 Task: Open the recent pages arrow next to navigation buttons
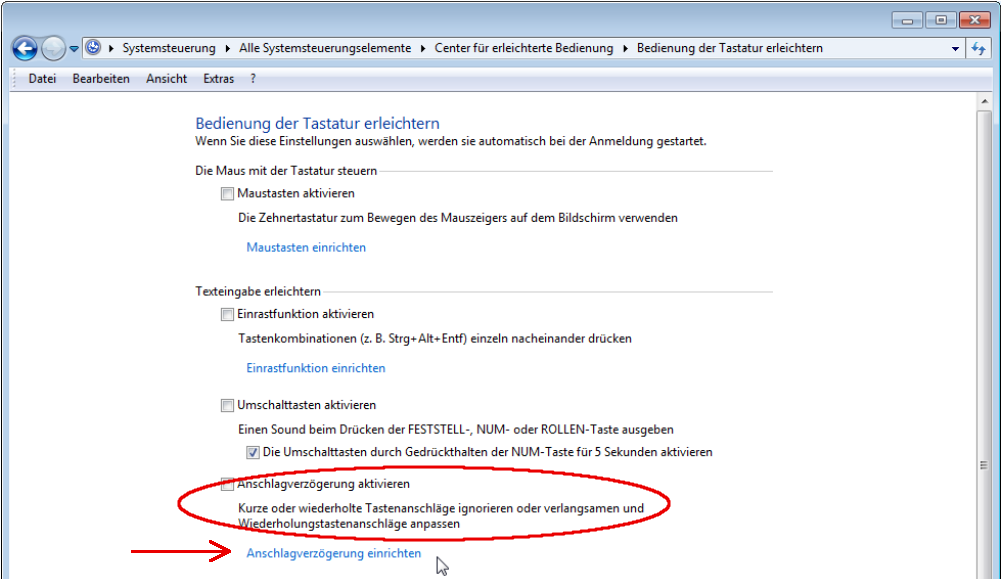(74, 49)
